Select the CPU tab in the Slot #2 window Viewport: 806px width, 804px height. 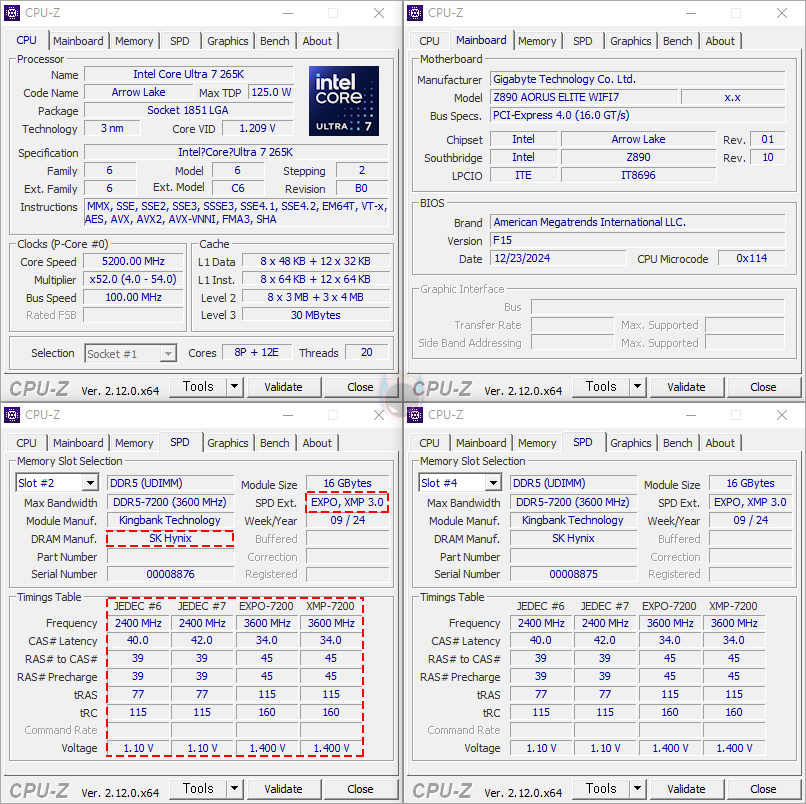tap(26, 443)
